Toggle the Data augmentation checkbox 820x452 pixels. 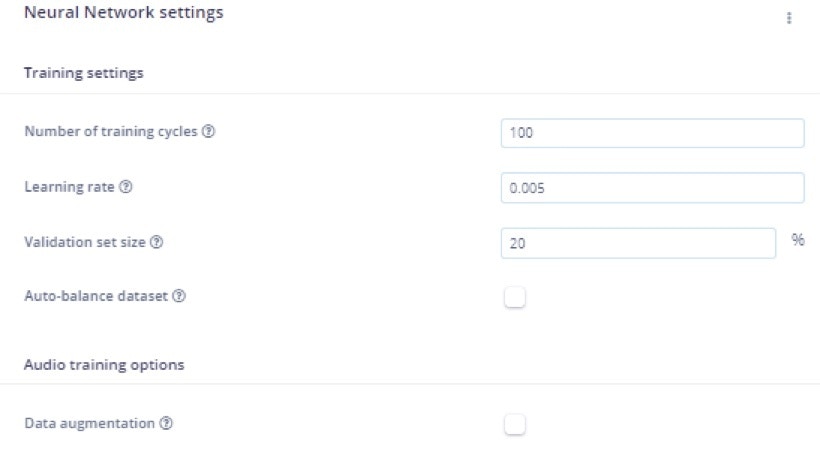[x=514, y=424]
